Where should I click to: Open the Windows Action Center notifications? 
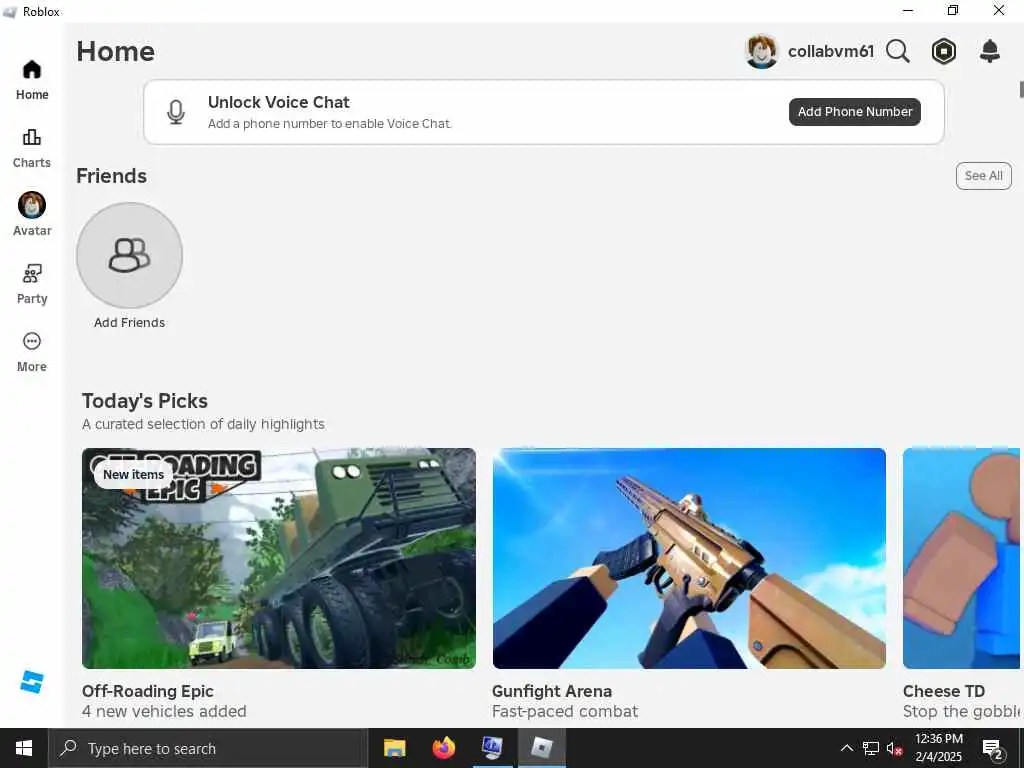(993, 748)
